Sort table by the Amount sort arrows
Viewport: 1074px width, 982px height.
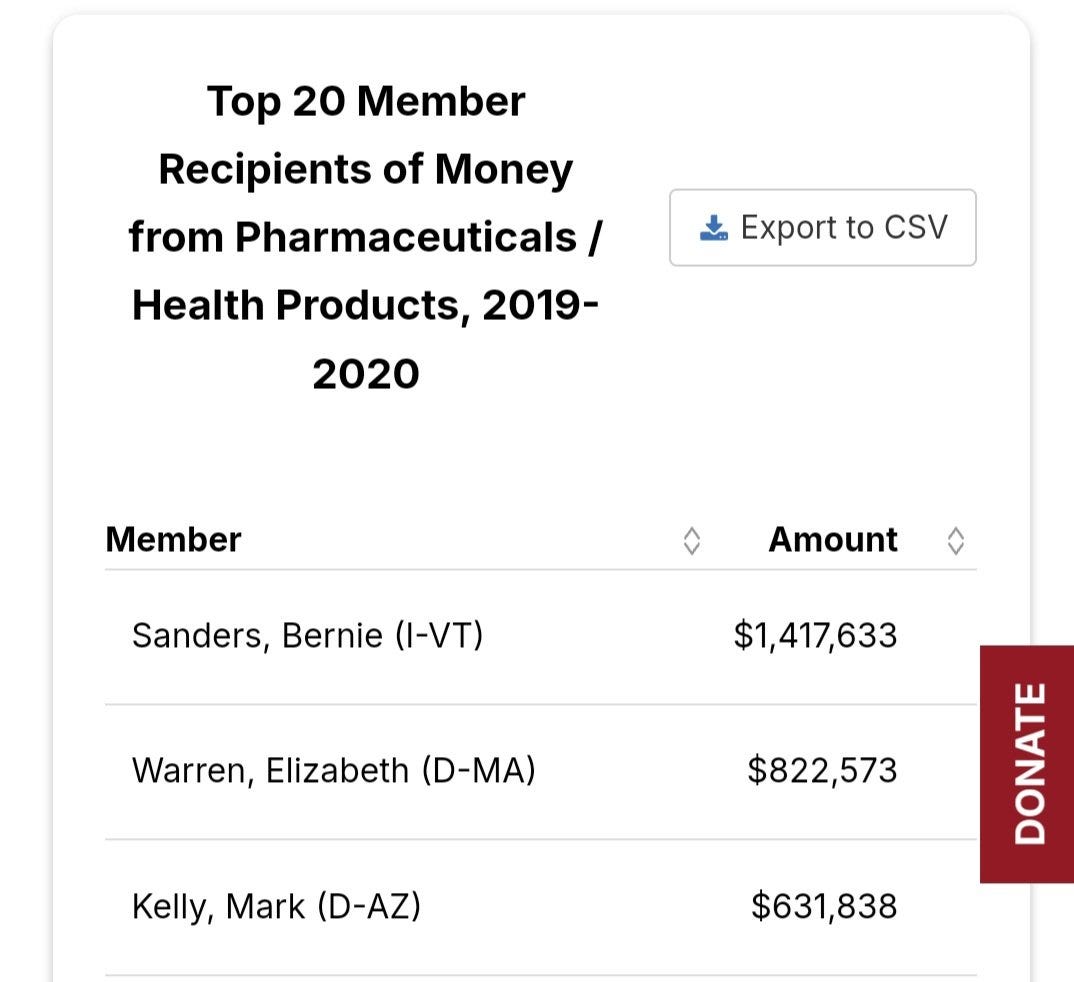coord(956,540)
